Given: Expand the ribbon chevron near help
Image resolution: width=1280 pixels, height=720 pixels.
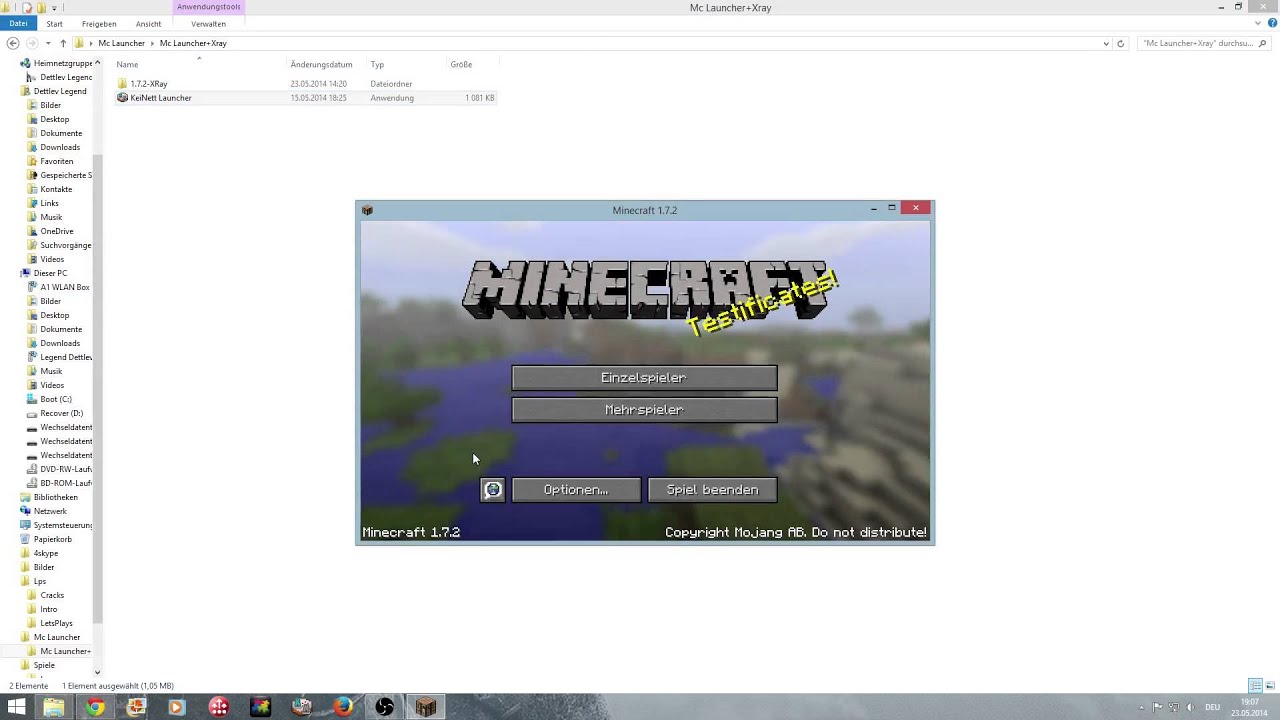Looking at the screenshot, I should point(1259,23).
